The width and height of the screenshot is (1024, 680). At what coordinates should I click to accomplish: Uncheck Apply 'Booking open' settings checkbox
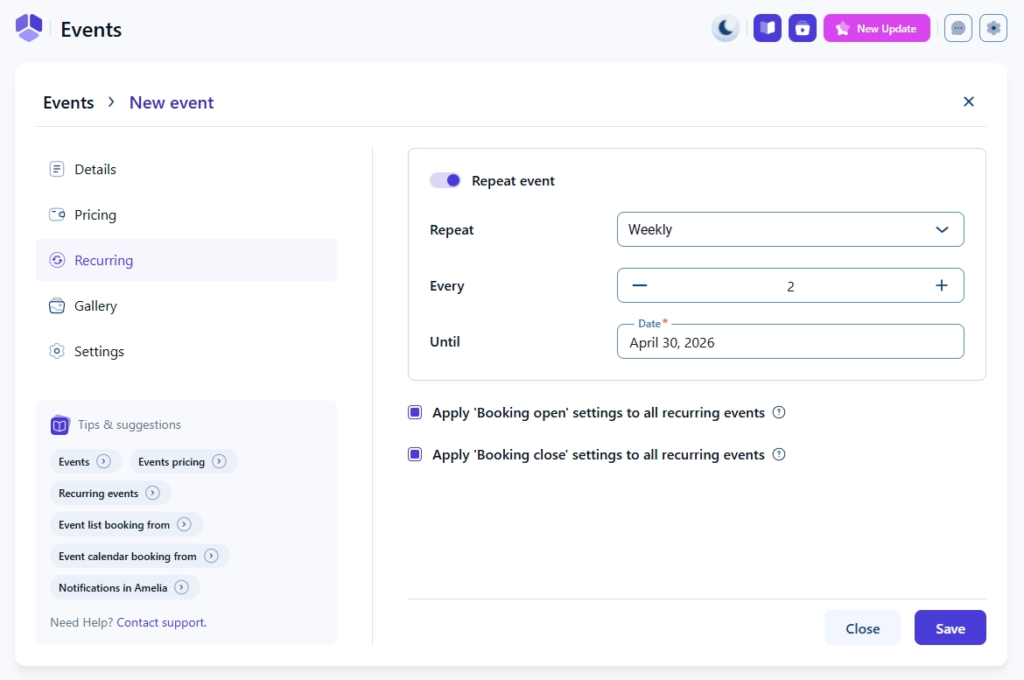coord(415,413)
